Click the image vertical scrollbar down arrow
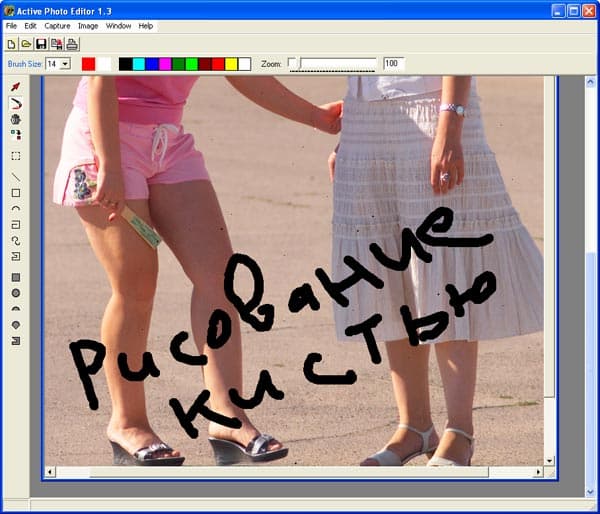 tap(549, 461)
